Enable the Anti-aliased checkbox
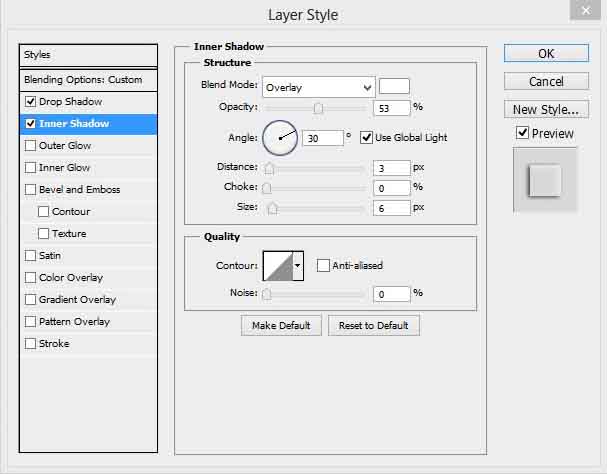 coord(323,266)
